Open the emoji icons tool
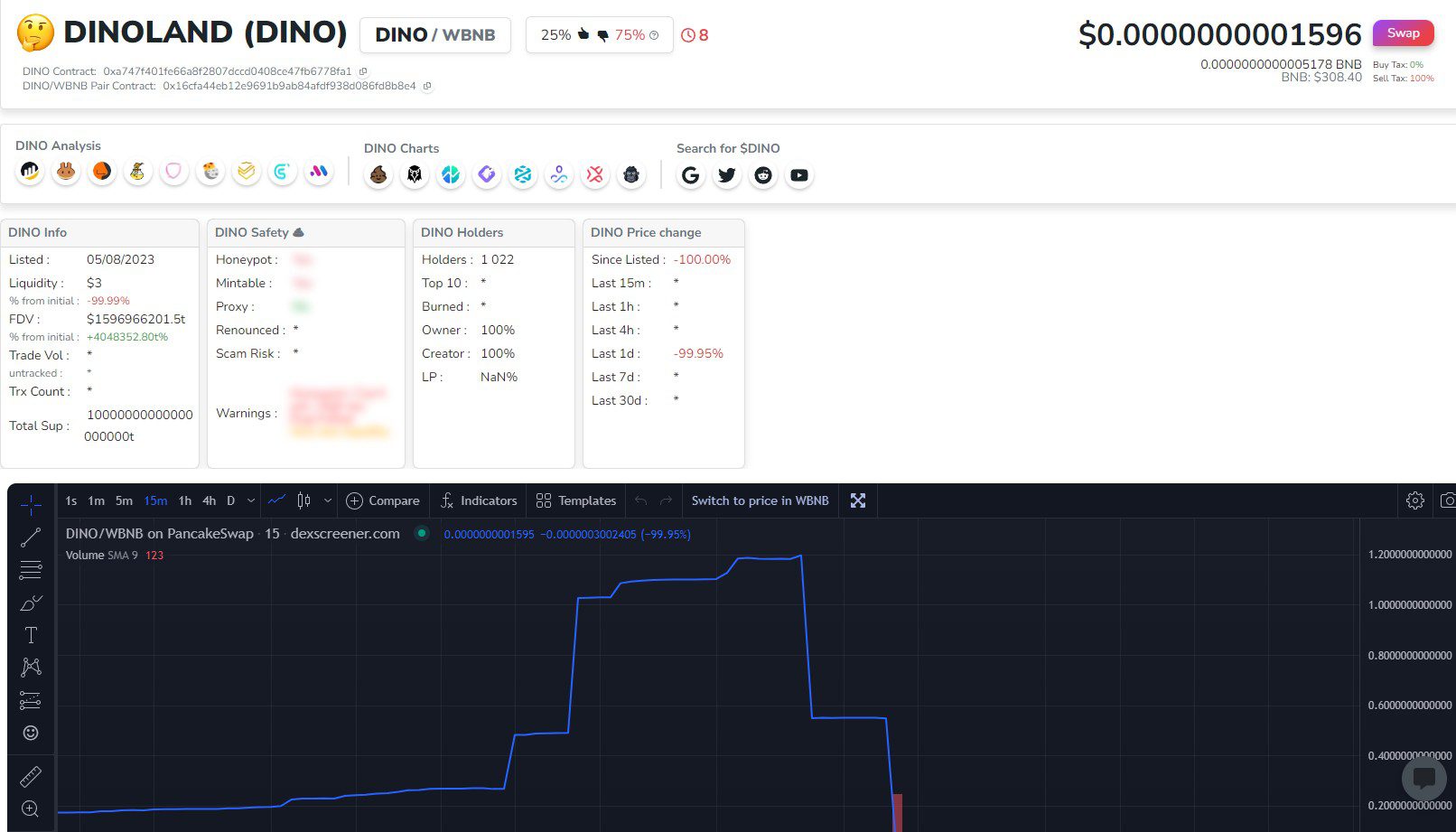The height and width of the screenshot is (832, 1456). (x=31, y=733)
